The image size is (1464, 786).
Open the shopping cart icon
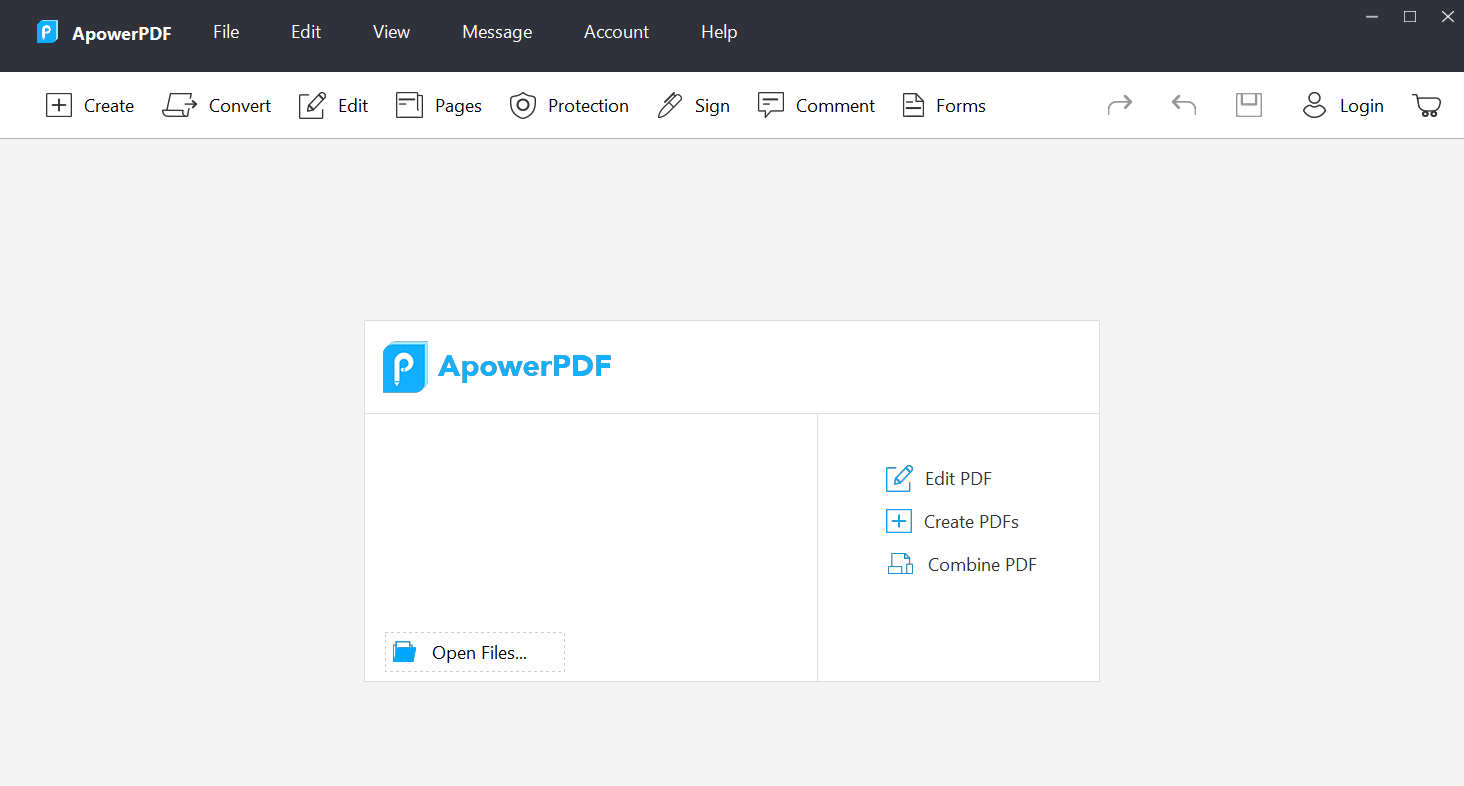(1427, 105)
